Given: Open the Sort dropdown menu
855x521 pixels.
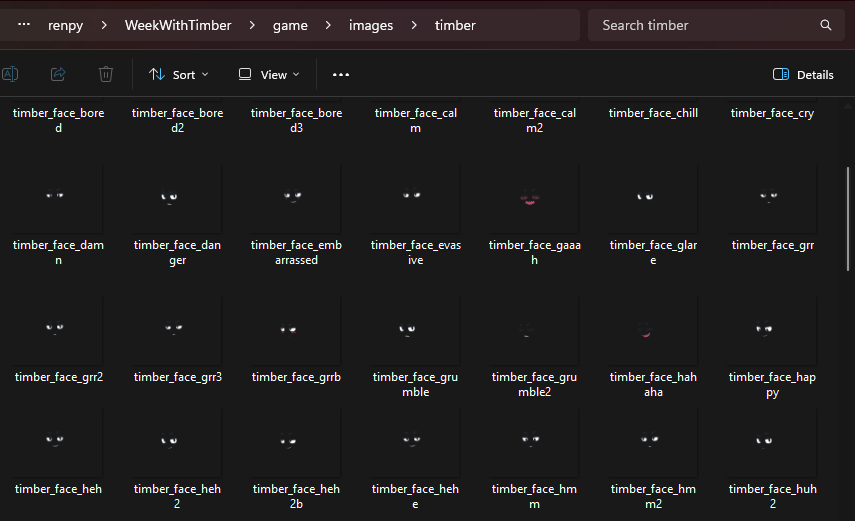Looking at the screenshot, I should click(179, 75).
